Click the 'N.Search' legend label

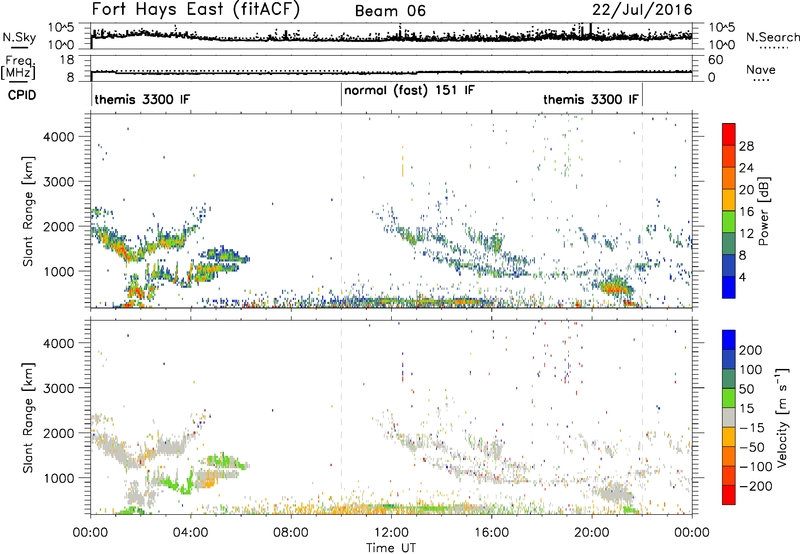[x=772, y=37]
